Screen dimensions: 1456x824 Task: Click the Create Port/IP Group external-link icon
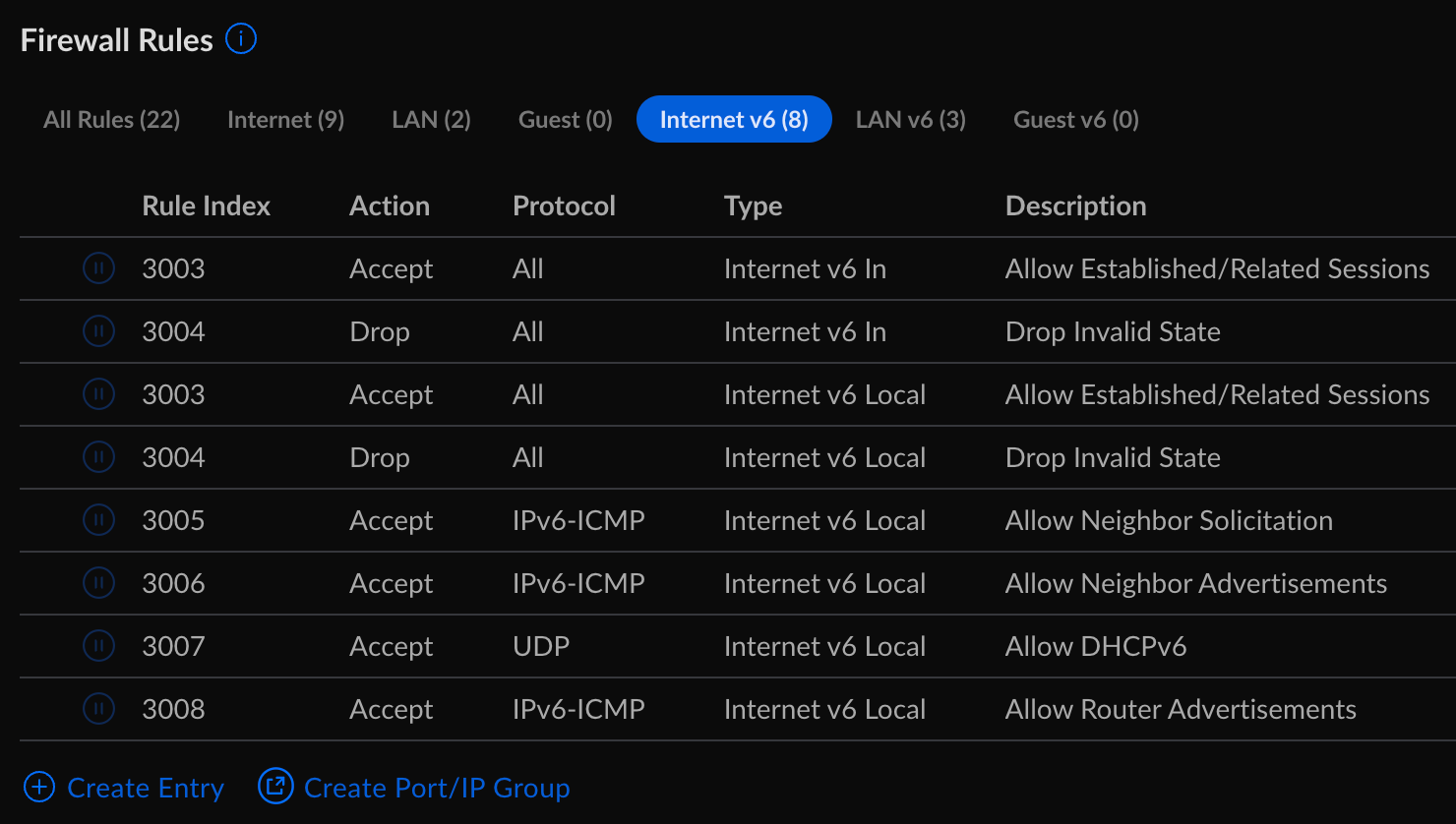[x=275, y=786]
